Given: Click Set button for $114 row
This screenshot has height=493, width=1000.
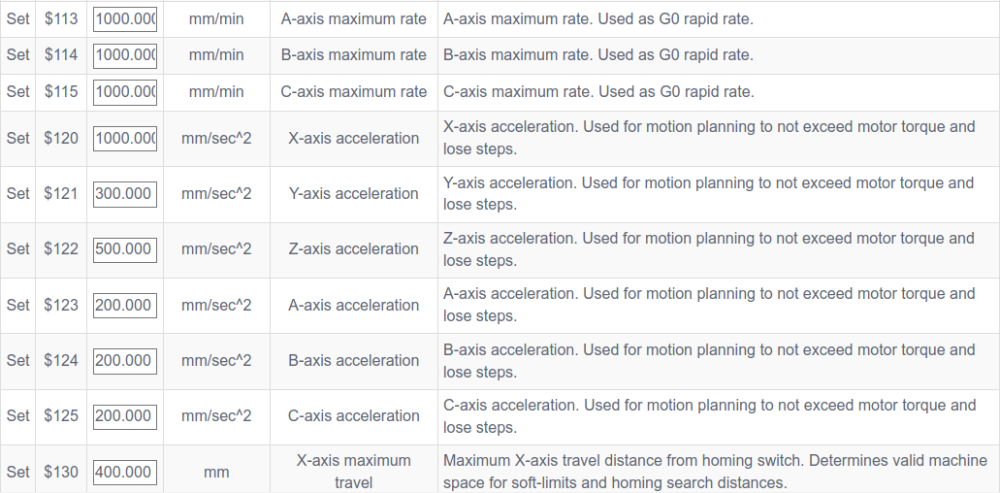Looking at the screenshot, I should coord(18,55).
